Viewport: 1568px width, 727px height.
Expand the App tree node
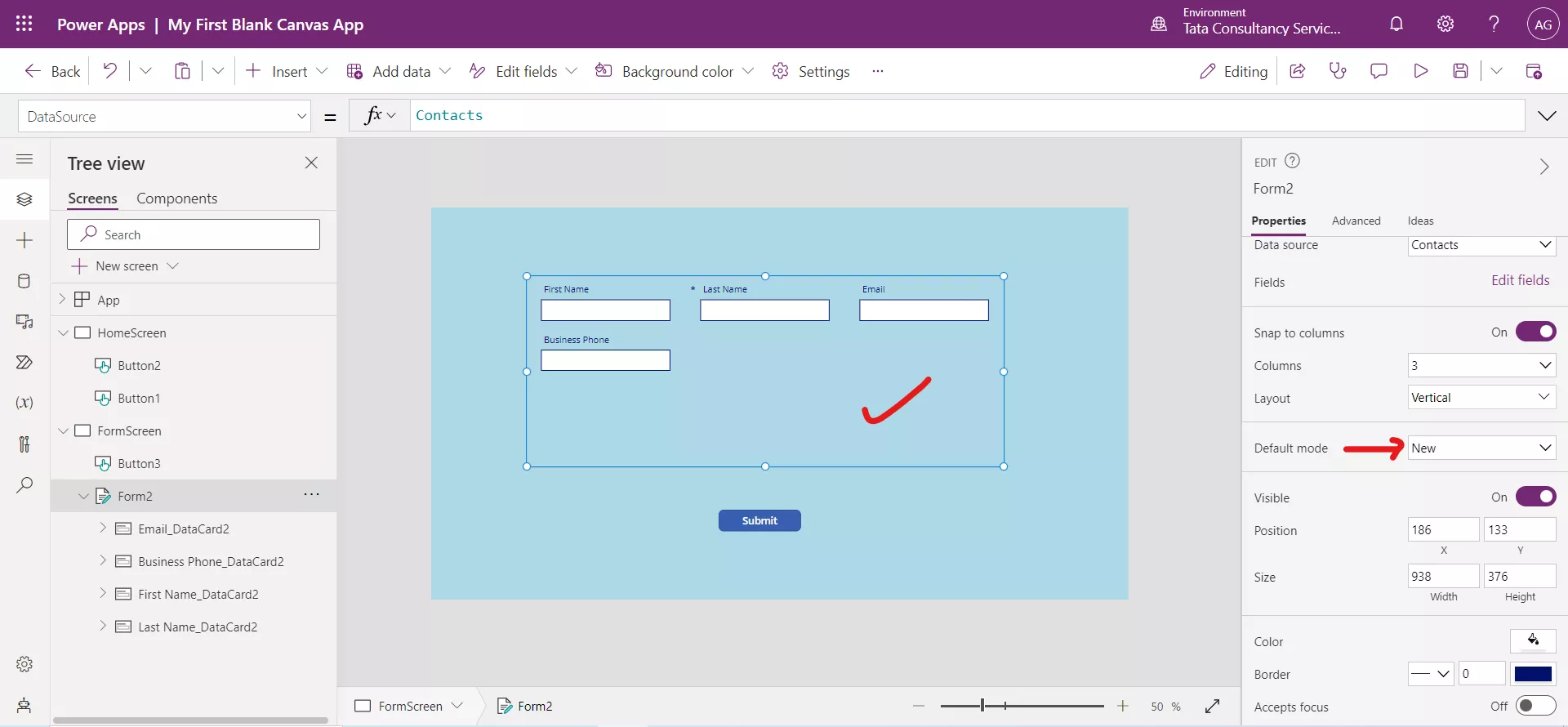click(x=62, y=299)
